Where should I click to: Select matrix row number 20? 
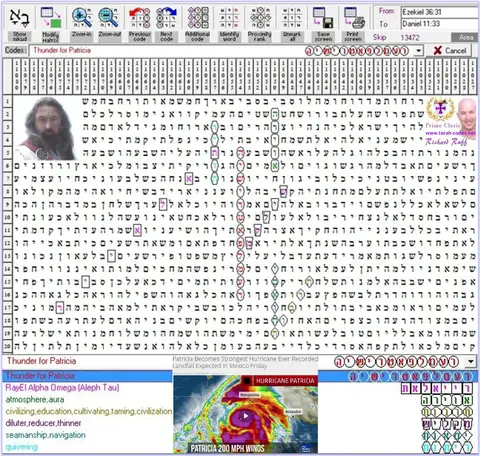8,346
